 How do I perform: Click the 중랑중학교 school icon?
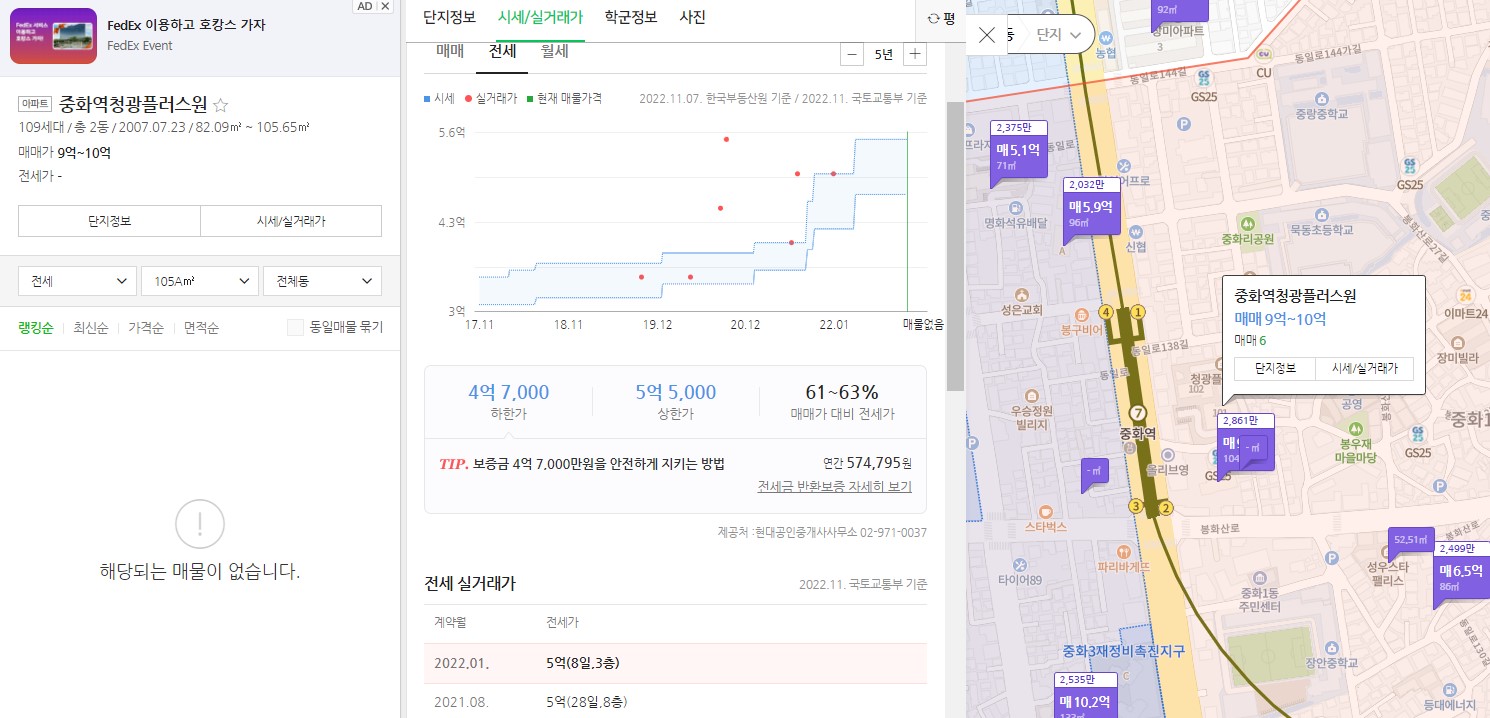(x=1322, y=99)
